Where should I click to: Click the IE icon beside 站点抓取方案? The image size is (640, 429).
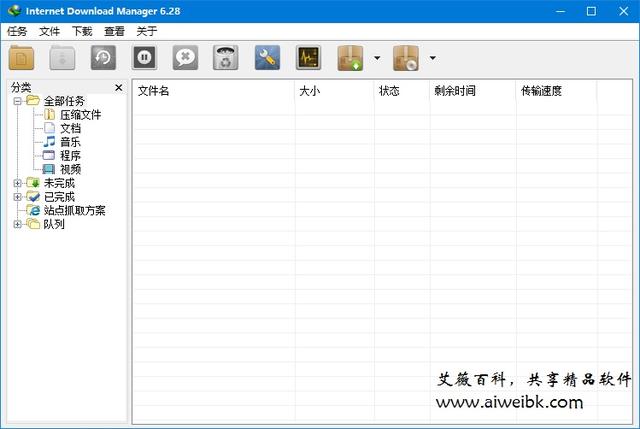pyautogui.click(x=33, y=210)
